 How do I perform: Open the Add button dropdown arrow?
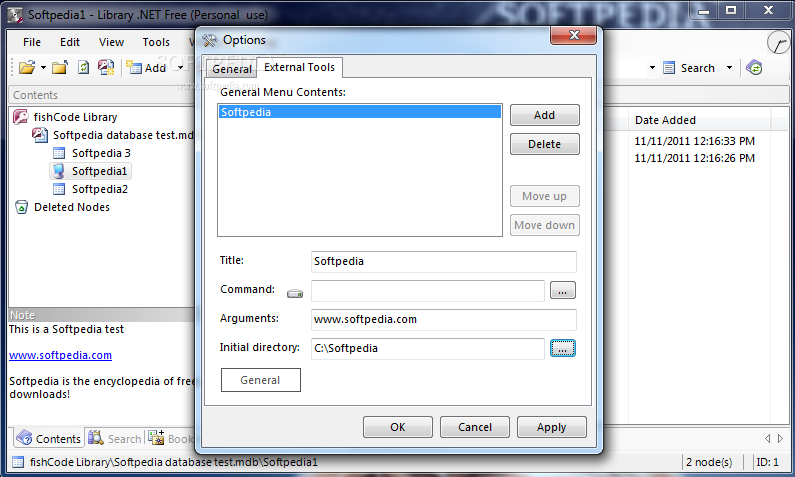pyautogui.click(x=180, y=67)
